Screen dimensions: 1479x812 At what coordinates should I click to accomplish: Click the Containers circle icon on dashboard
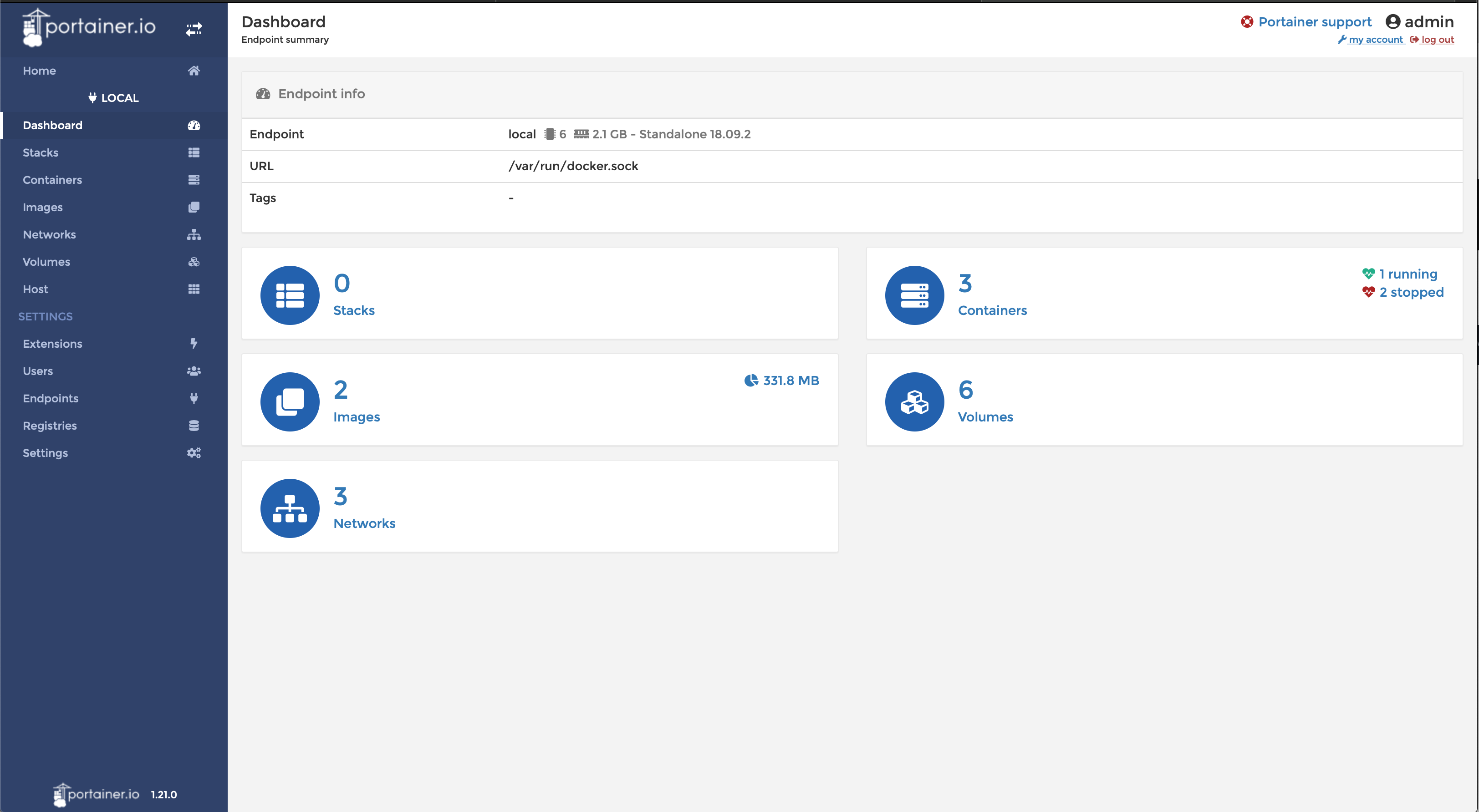[914, 295]
